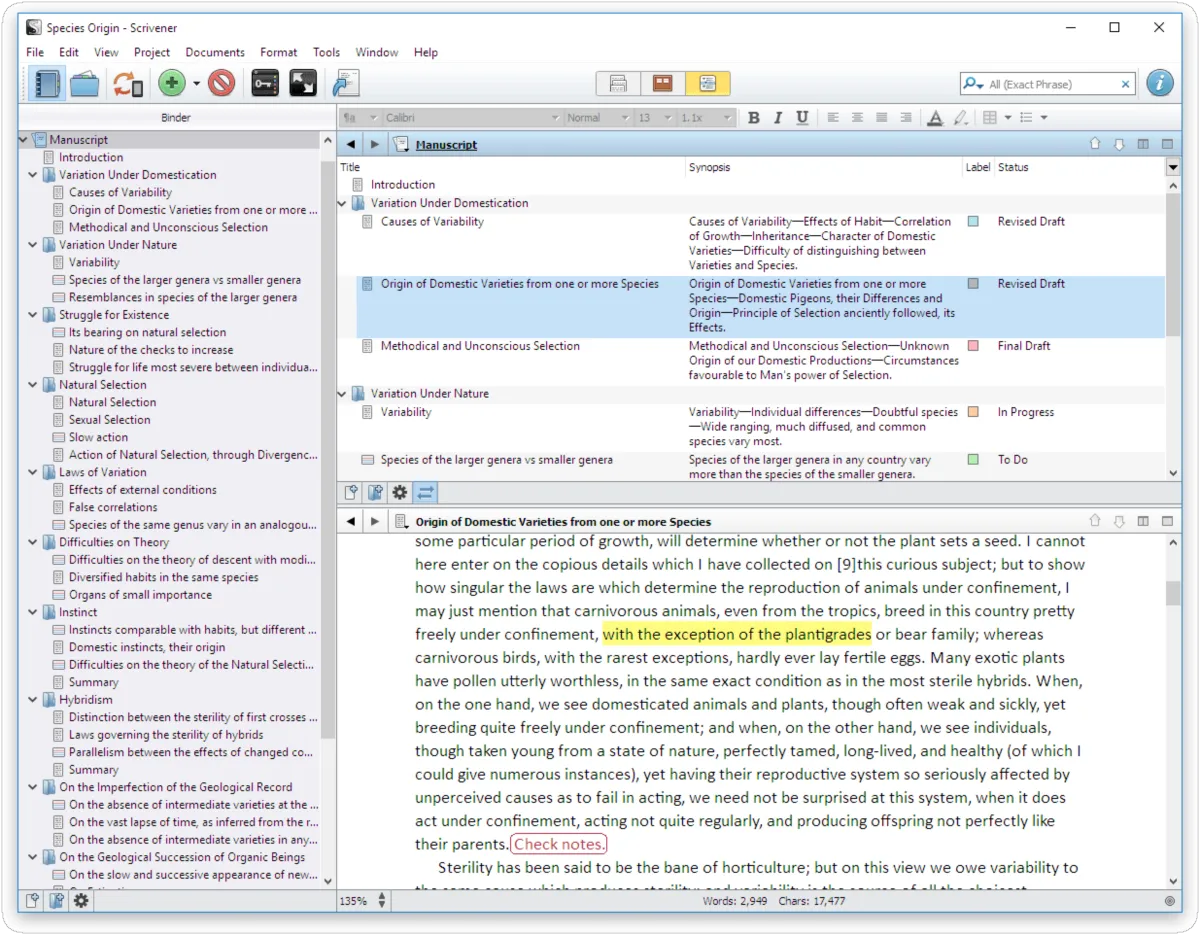Click the Compile icon in toolbar
Screen dimensions: 1200x935
(x=346, y=84)
